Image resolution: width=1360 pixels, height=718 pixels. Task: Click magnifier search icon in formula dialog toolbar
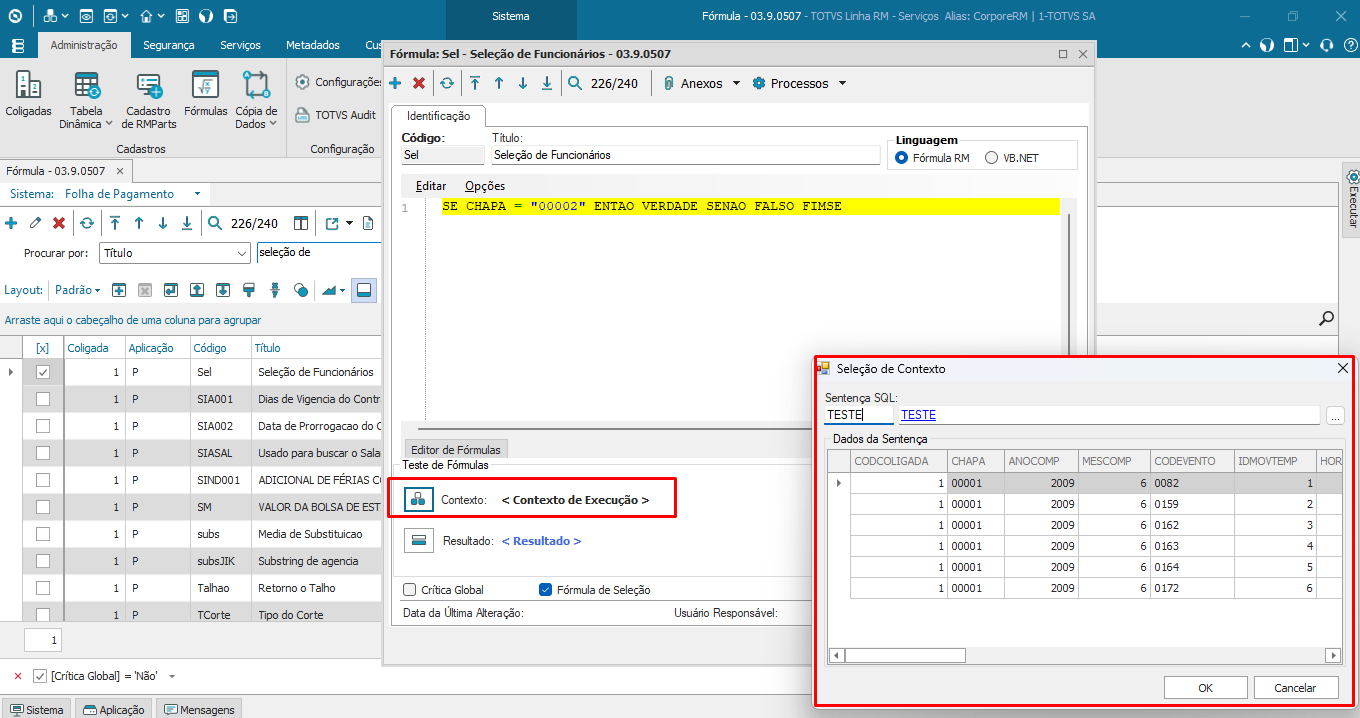tap(575, 84)
